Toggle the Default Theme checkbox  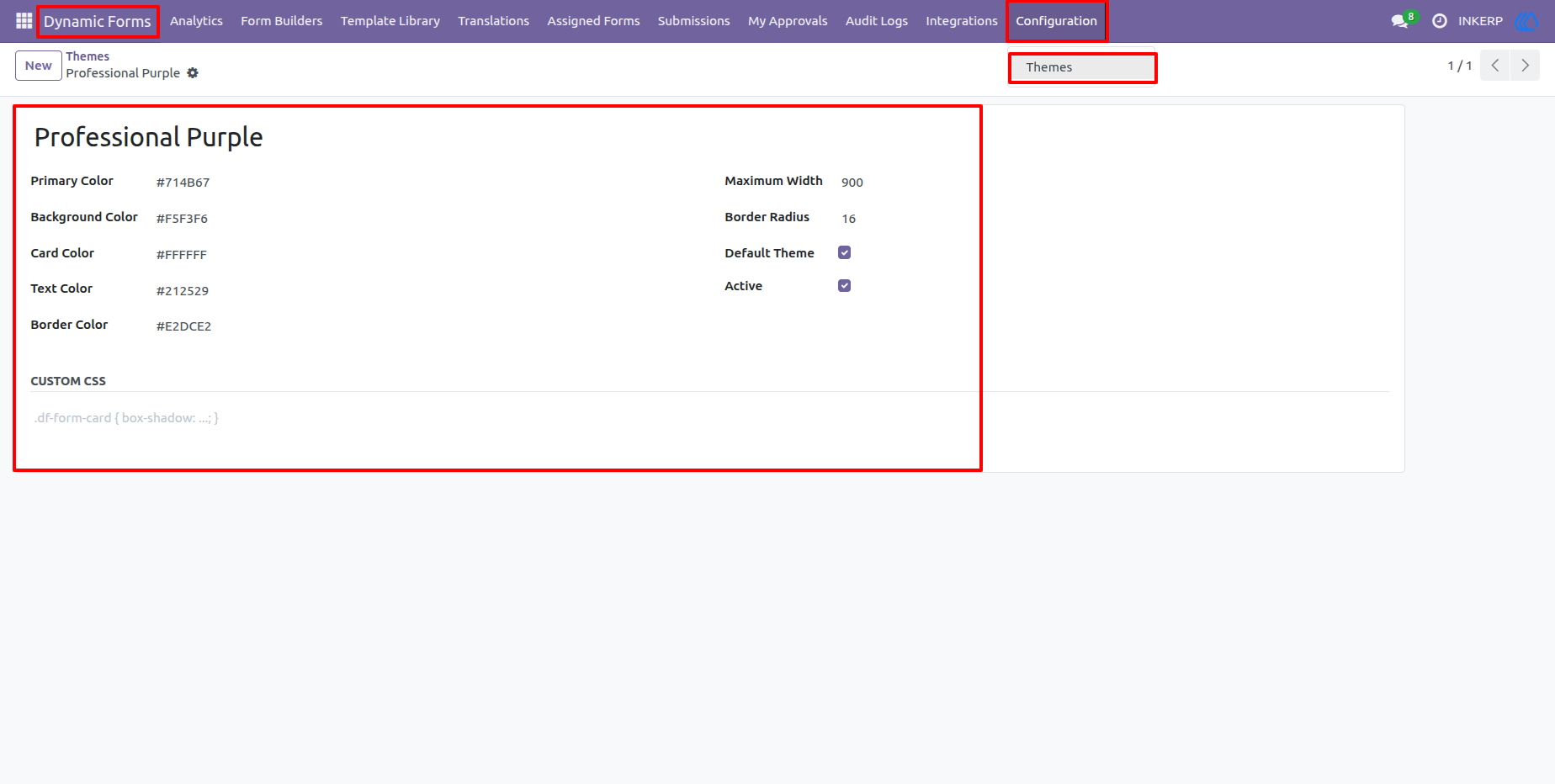(845, 252)
